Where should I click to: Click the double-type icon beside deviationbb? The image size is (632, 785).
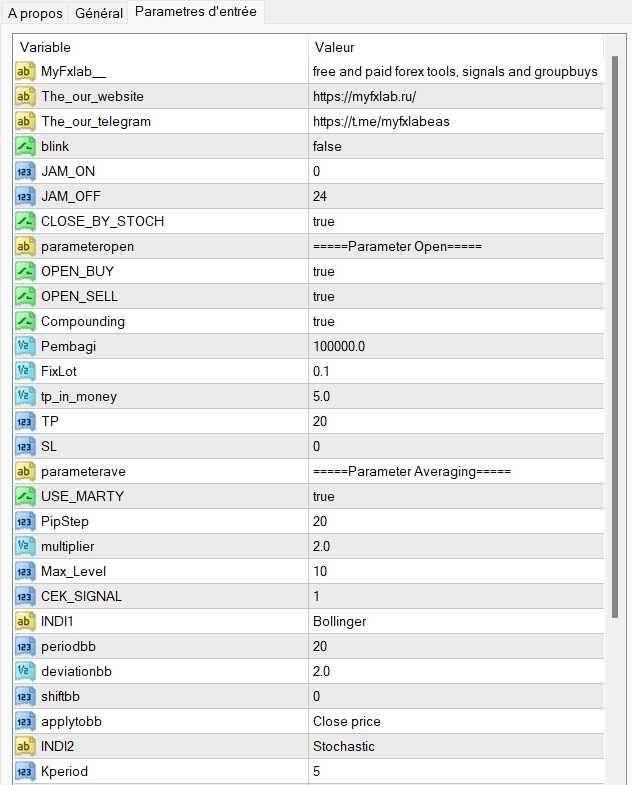click(25, 671)
